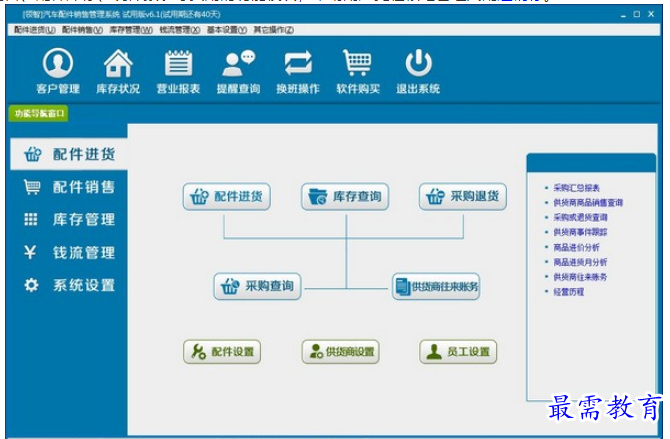Open 库存管理 sidebar section
Viewport: 670px width, 439px height.
69,219
